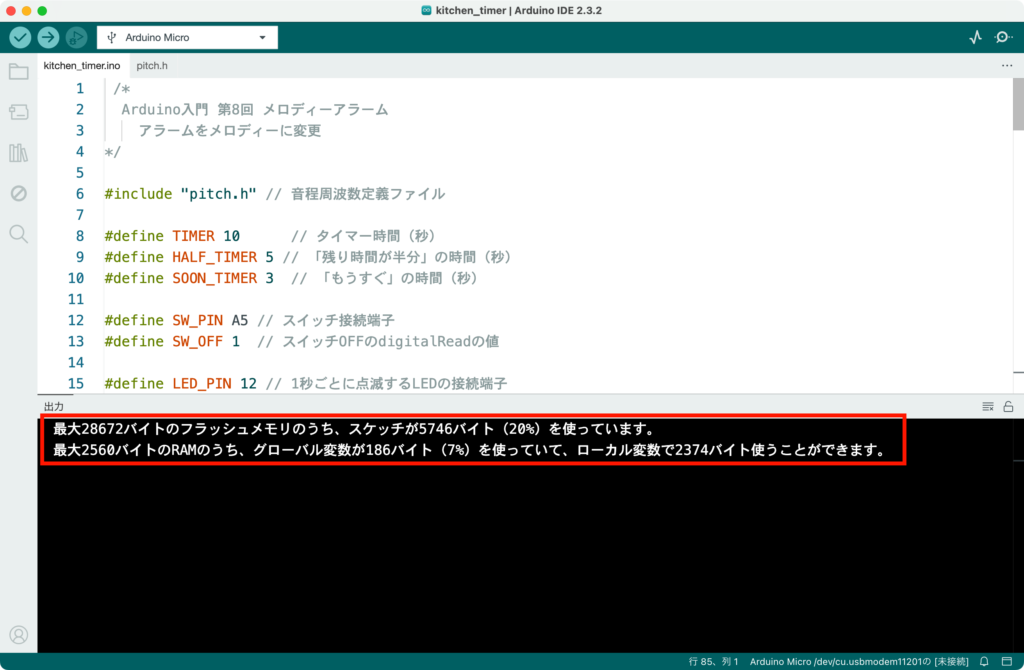Toggle word wrap in output panel
1024x670 pixels.
tap(988, 407)
